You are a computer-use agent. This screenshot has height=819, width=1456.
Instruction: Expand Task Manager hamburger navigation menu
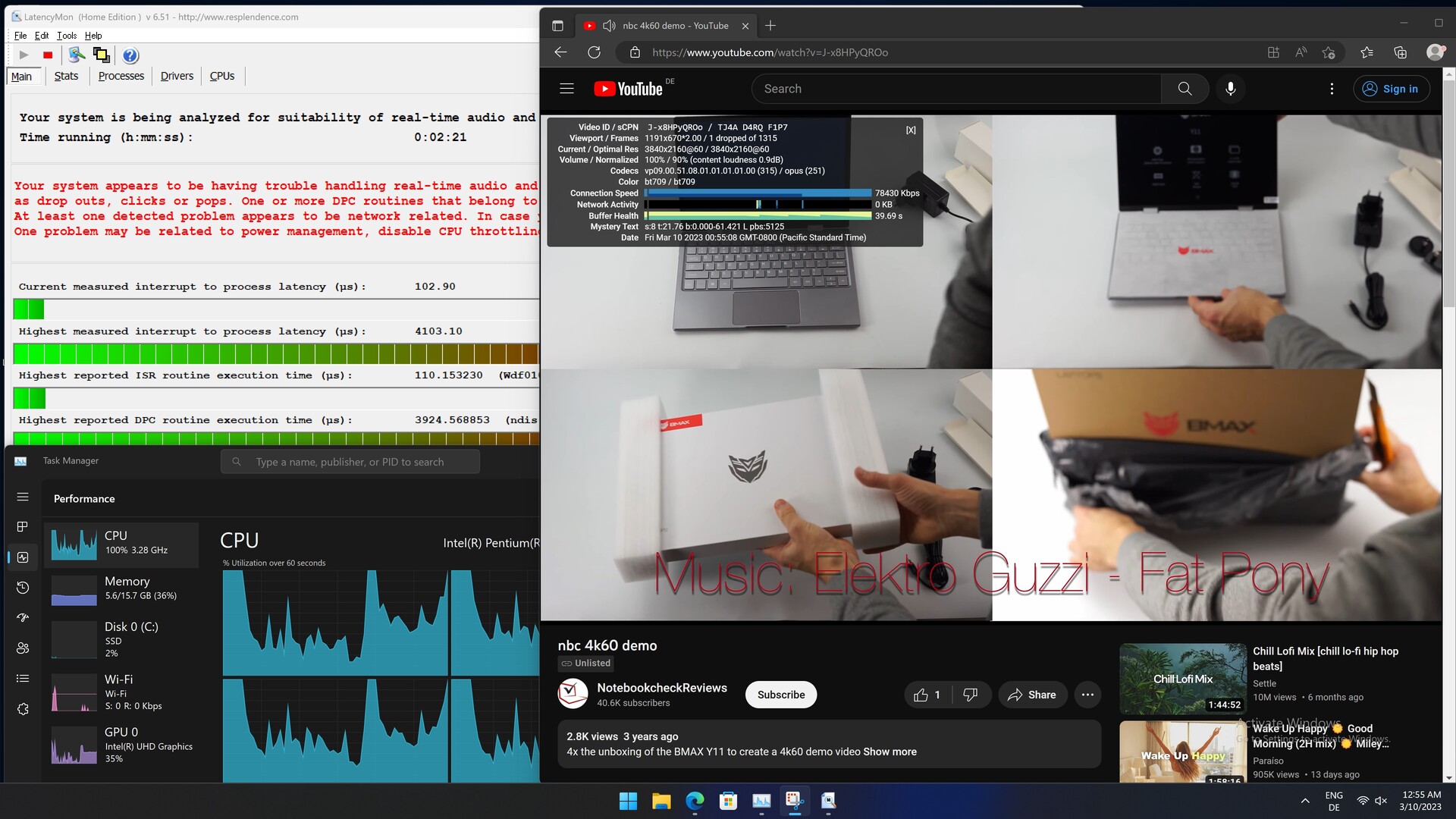[x=23, y=497]
